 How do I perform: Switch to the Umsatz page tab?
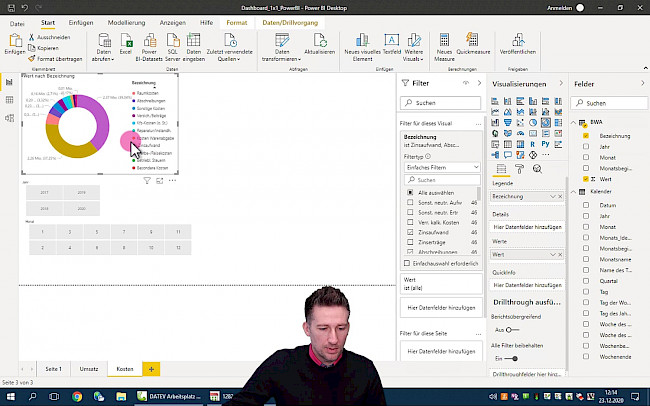89,369
